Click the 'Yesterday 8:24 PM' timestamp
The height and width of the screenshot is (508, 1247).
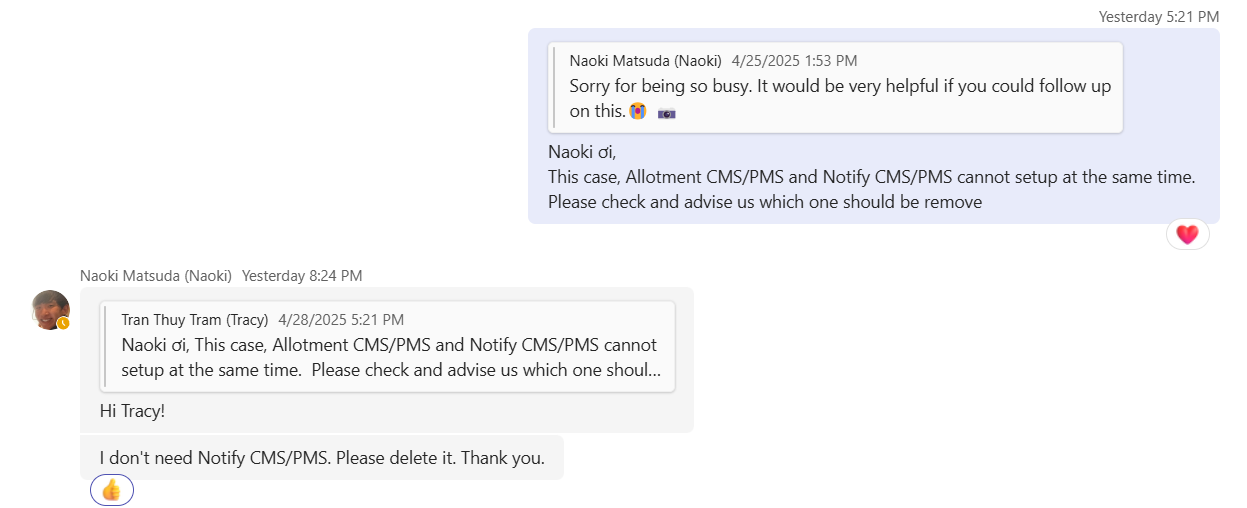pos(302,275)
